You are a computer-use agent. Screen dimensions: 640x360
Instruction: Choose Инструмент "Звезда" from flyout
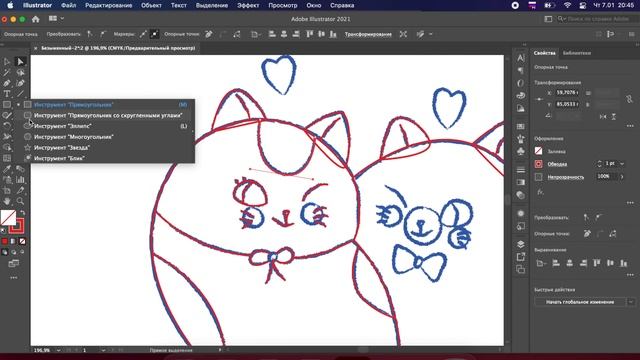point(109,147)
